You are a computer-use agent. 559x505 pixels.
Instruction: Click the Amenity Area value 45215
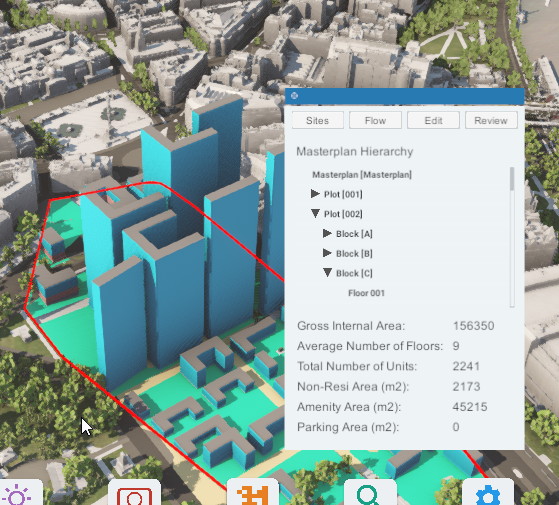pos(470,407)
